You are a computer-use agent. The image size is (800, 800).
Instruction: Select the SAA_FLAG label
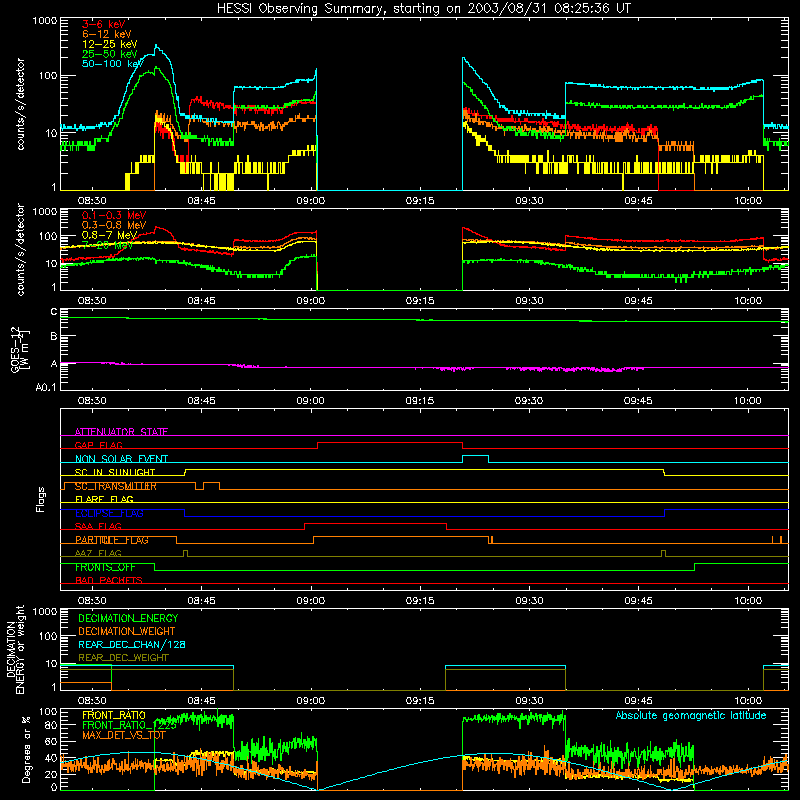click(98, 526)
